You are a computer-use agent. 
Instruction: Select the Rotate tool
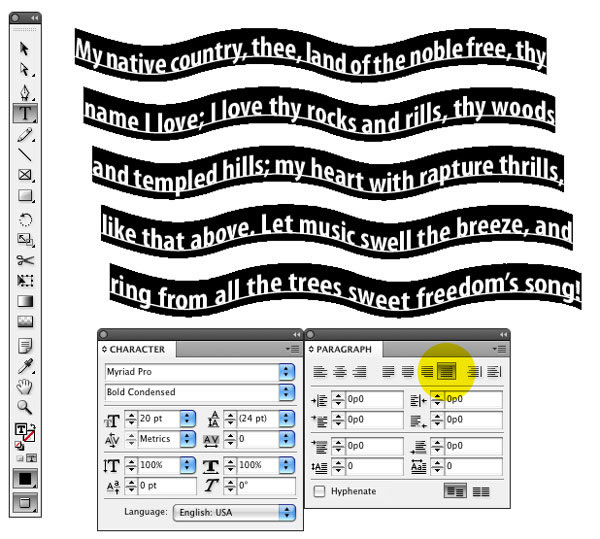pos(25,220)
